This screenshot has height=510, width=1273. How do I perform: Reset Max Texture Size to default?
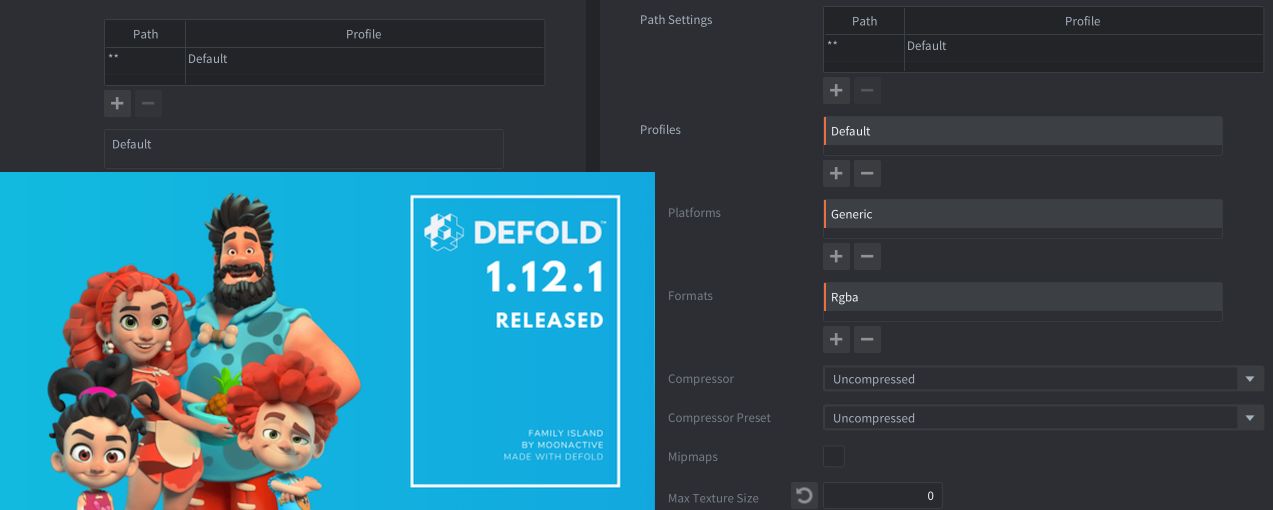(x=804, y=495)
